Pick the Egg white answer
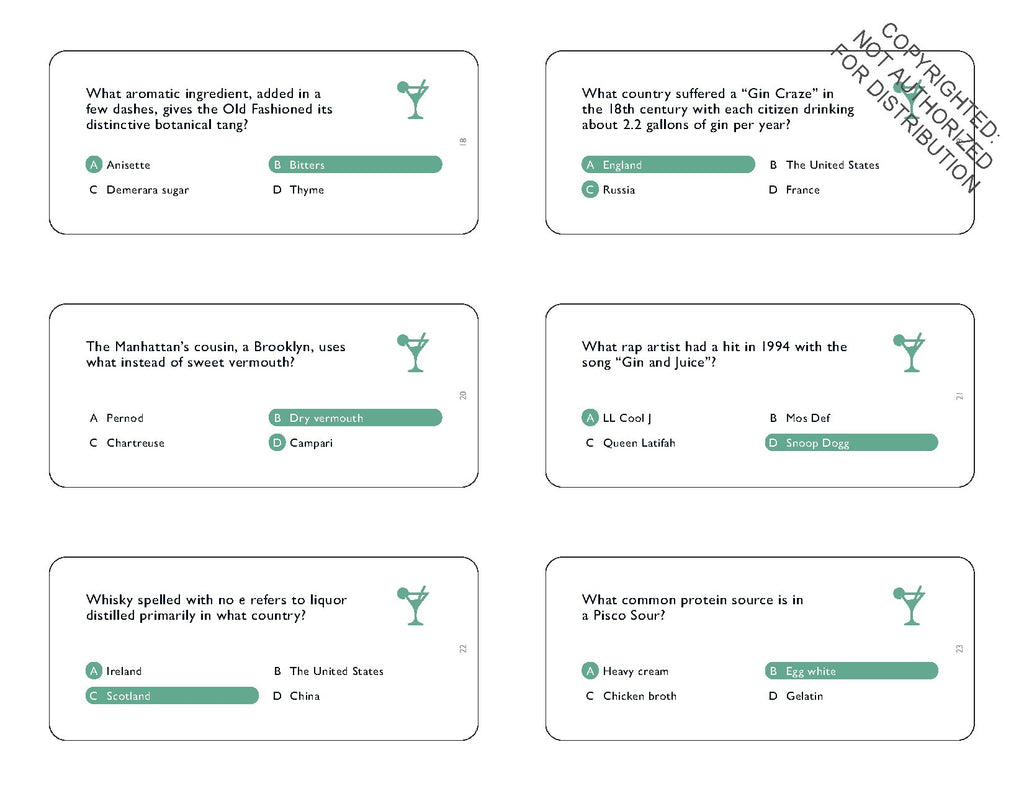Image resolution: width=1024 pixels, height=791 pixels. coord(851,671)
